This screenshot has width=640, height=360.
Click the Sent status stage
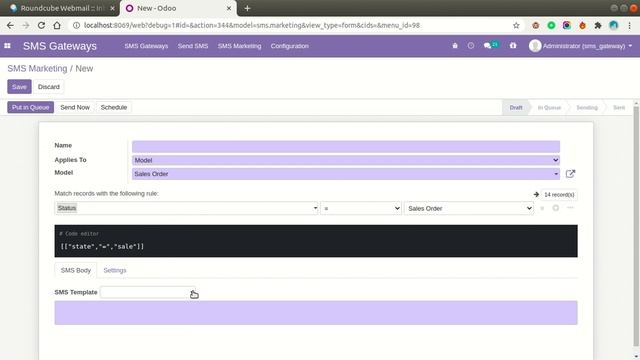tap(619, 107)
